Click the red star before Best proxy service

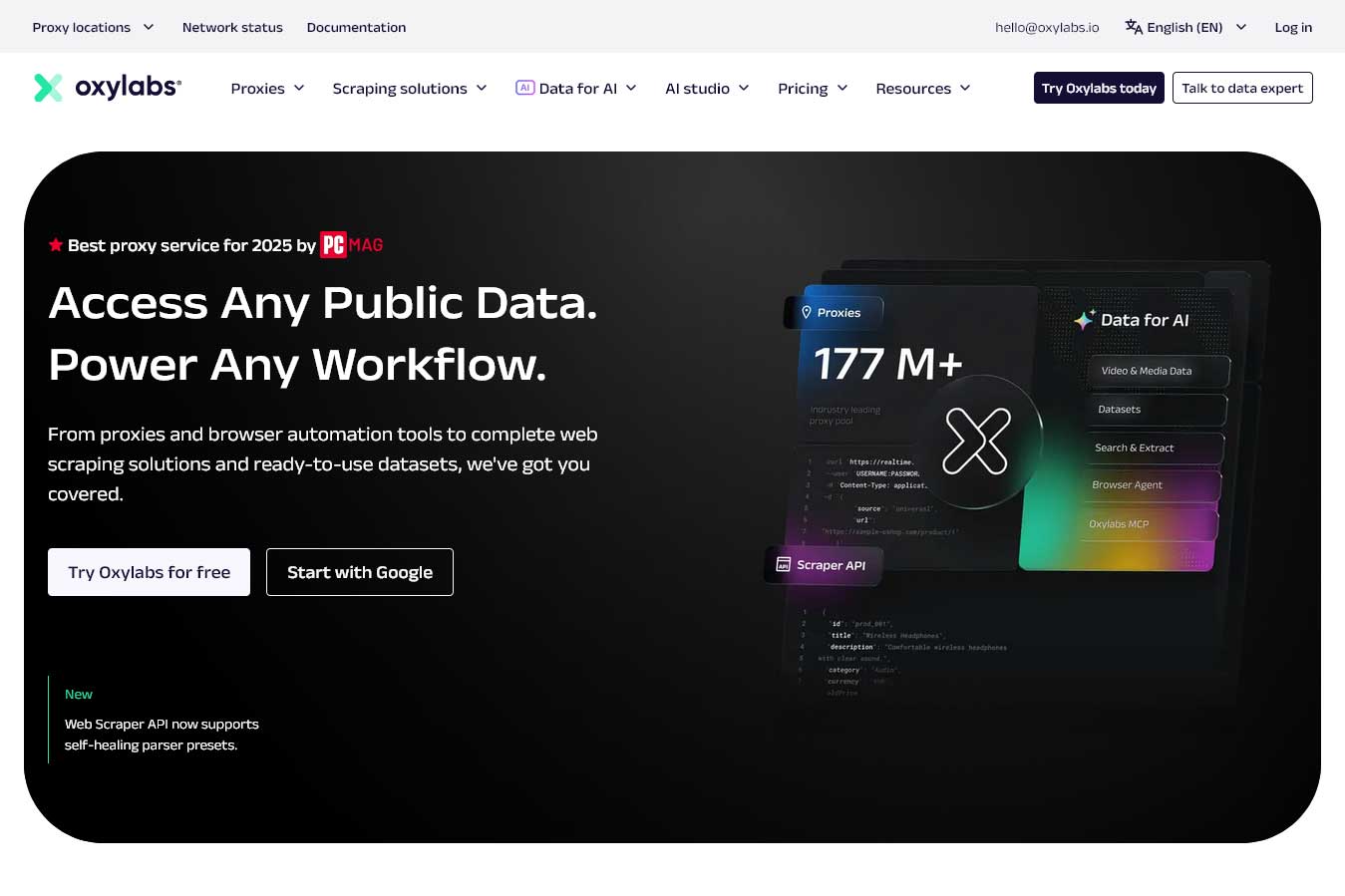(56, 245)
